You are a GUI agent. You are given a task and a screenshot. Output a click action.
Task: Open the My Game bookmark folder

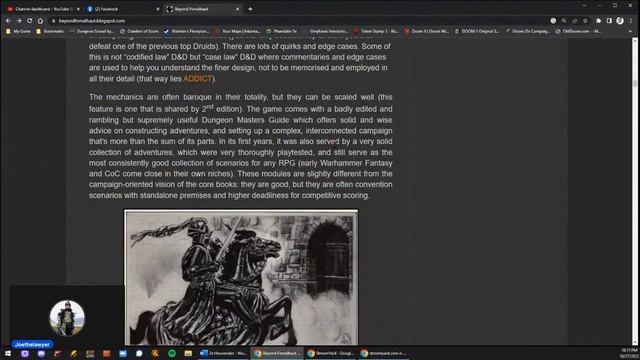pyautogui.click(x=18, y=31)
